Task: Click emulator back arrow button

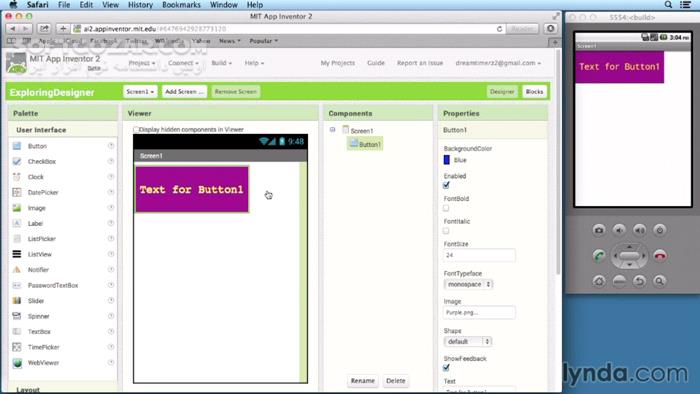Action: [639, 281]
